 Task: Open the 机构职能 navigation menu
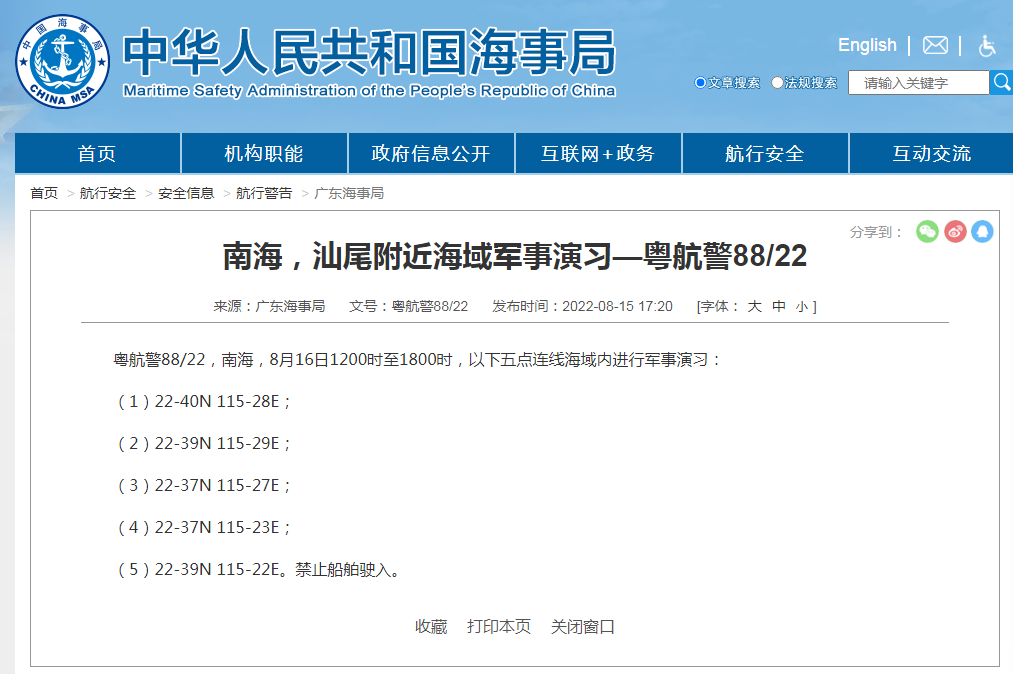point(263,152)
